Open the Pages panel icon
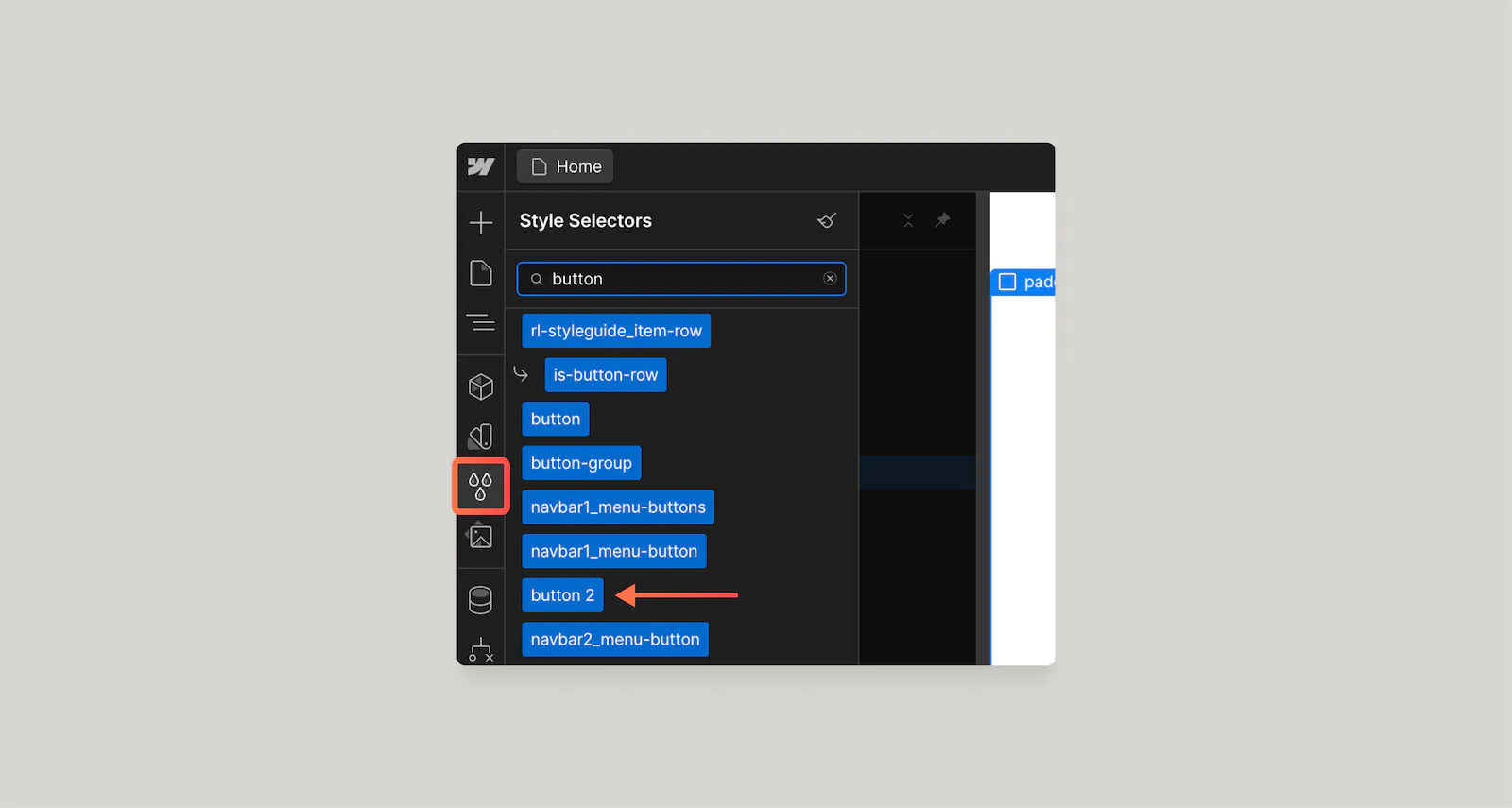 click(481, 273)
